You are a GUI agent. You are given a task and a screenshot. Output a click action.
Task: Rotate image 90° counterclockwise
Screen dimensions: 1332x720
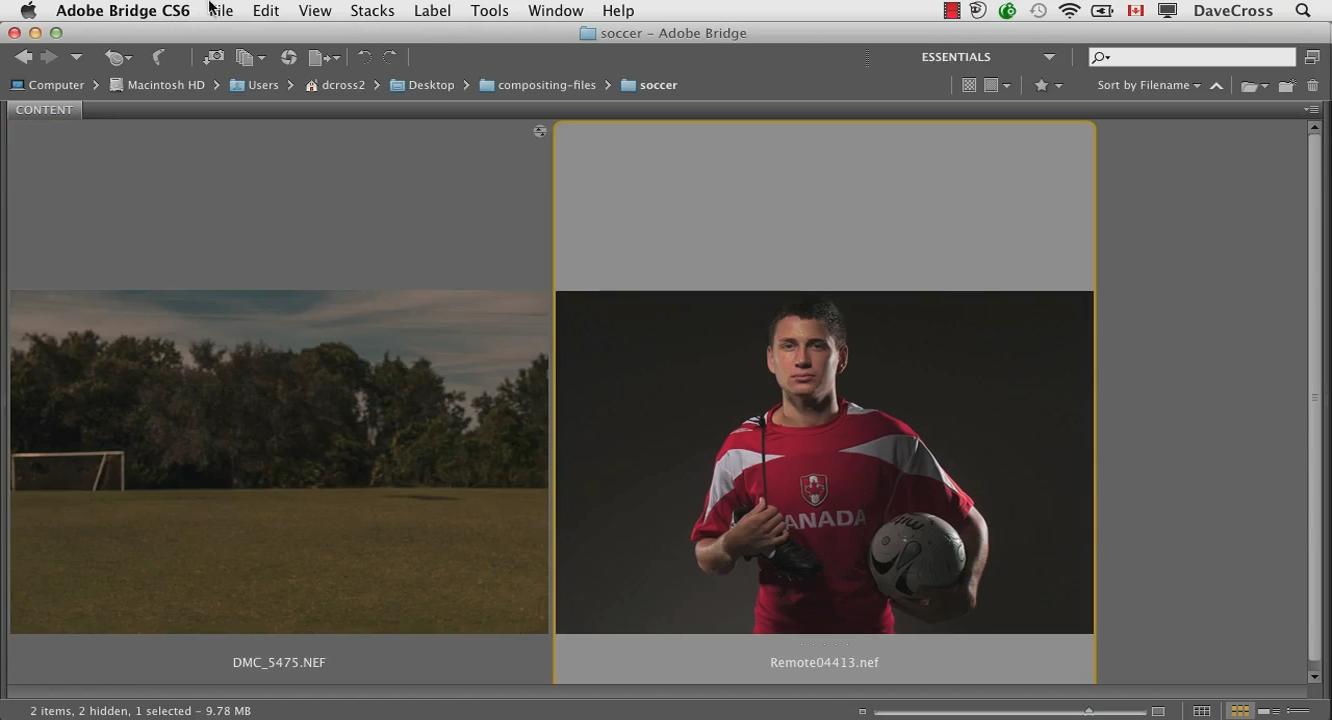click(x=364, y=57)
